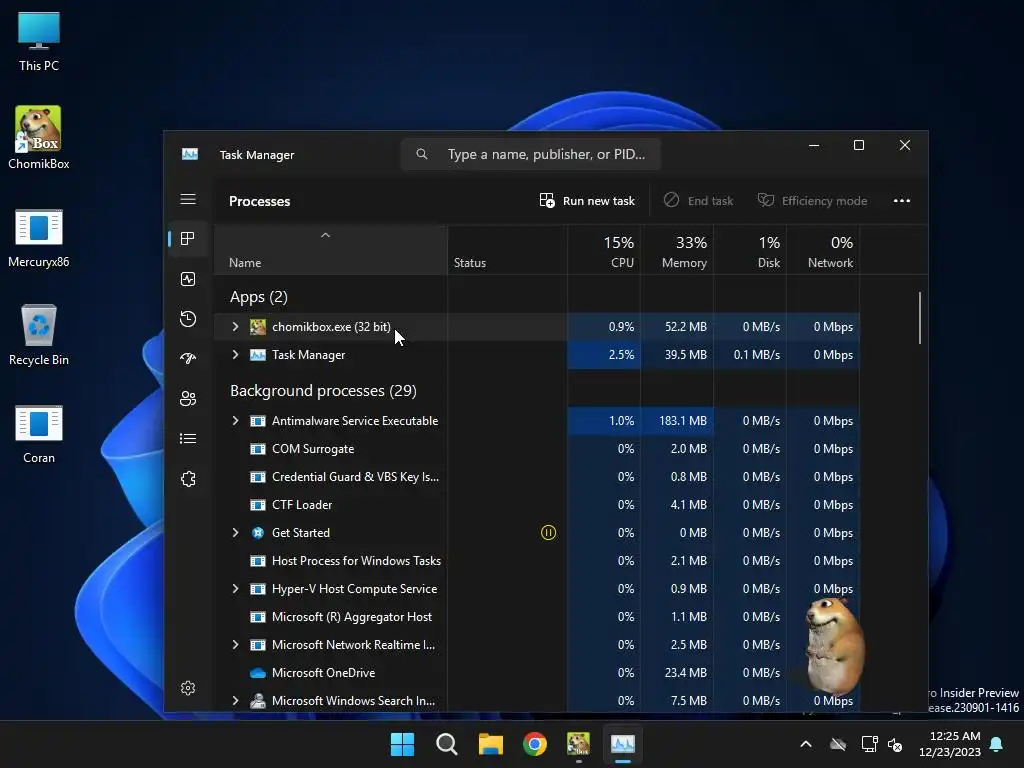Sort by the Network column header

click(x=824, y=250)
